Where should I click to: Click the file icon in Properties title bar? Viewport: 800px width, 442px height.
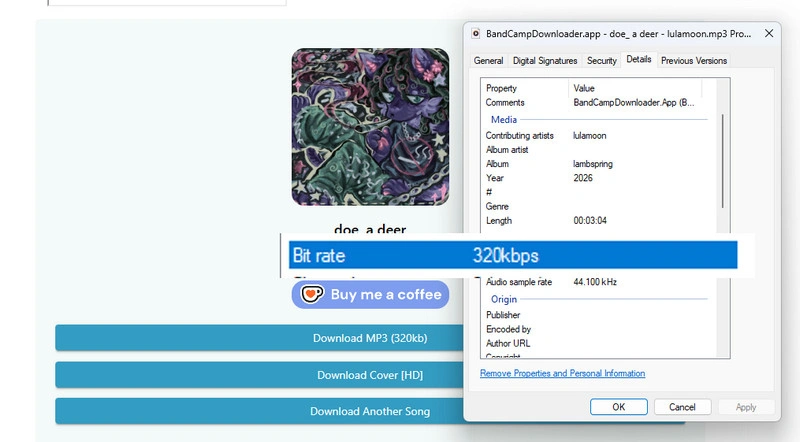[476, 34]
